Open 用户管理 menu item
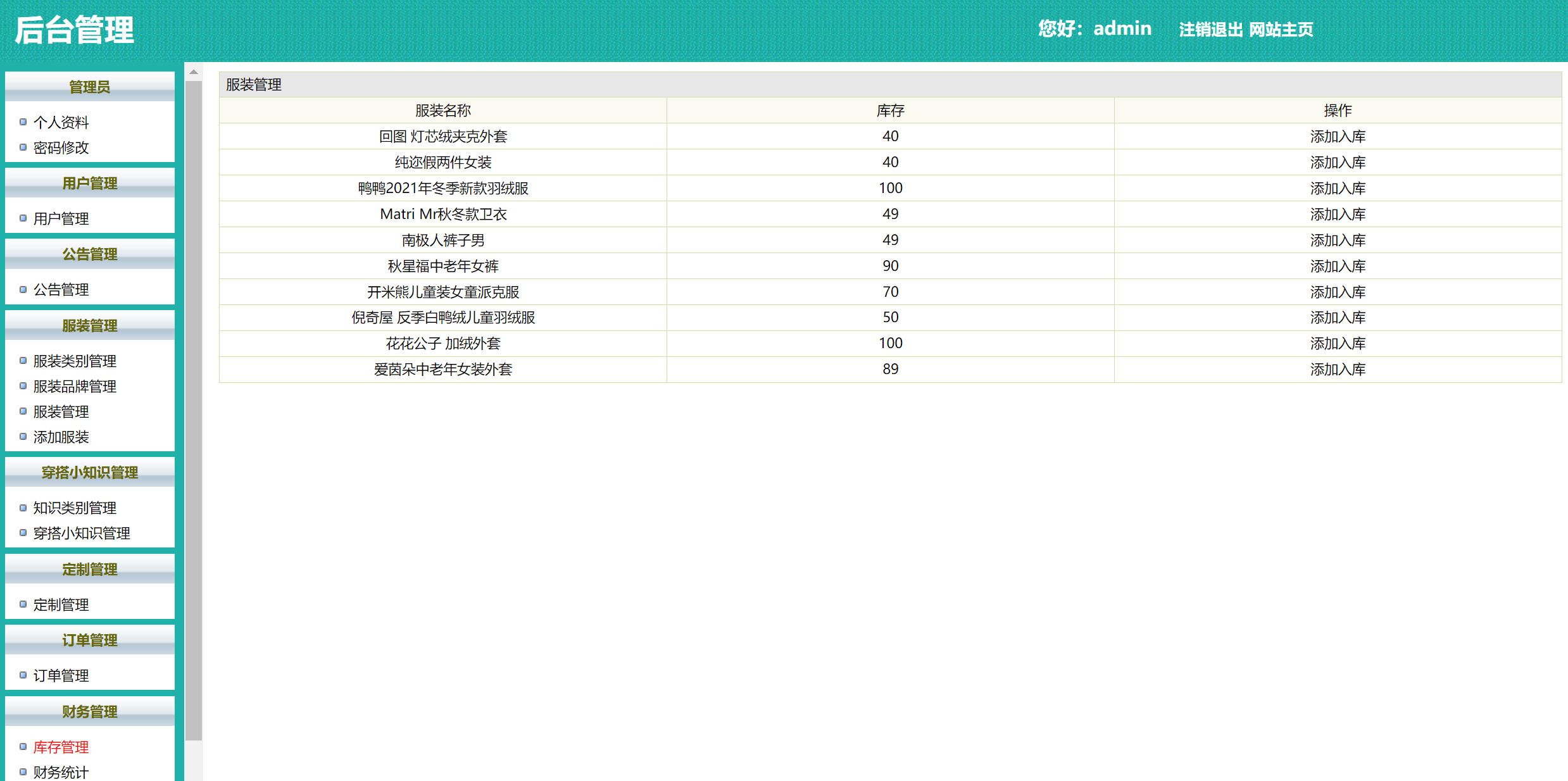Viewport: 1568px width, 781px height. pyautogui.click(x=61, y=219)
